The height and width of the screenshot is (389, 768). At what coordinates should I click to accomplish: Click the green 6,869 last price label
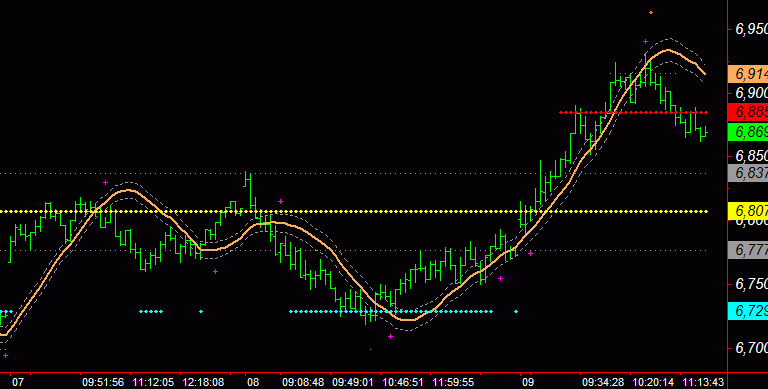(x=748, y=132)
